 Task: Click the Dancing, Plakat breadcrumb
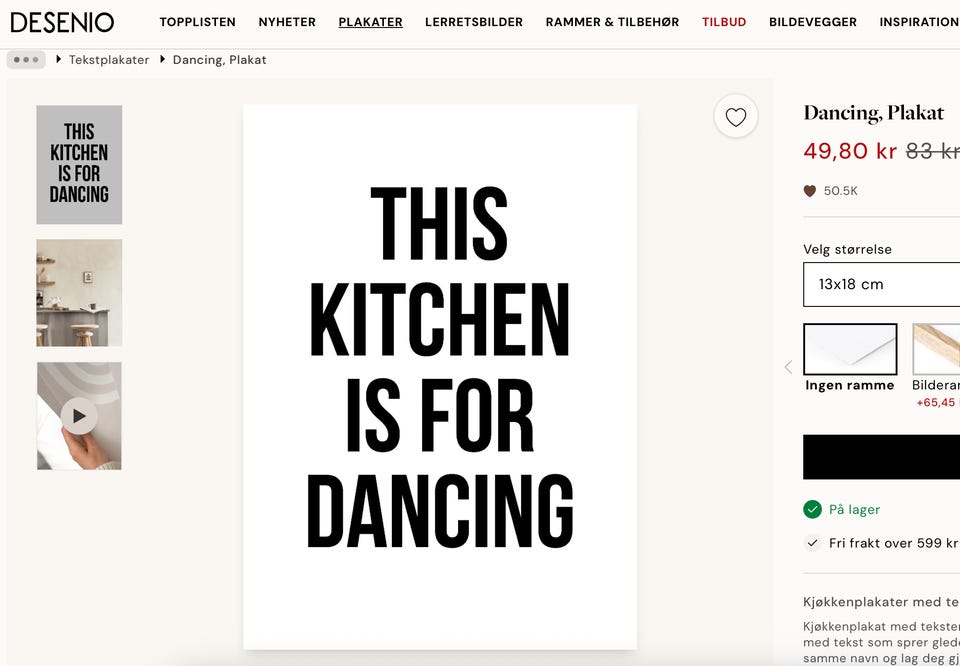219,59
